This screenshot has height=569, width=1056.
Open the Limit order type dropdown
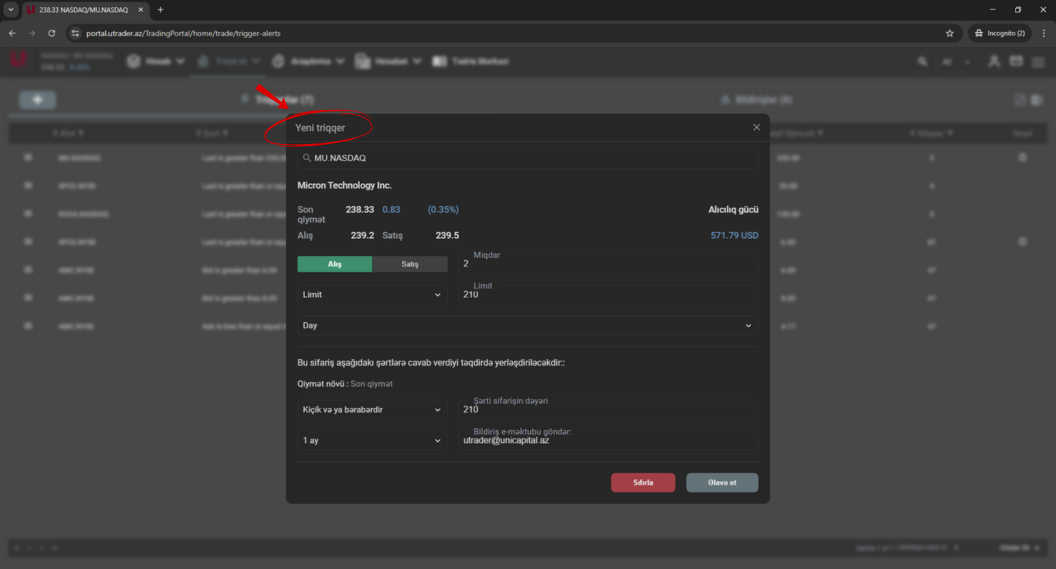coord(372,295)
